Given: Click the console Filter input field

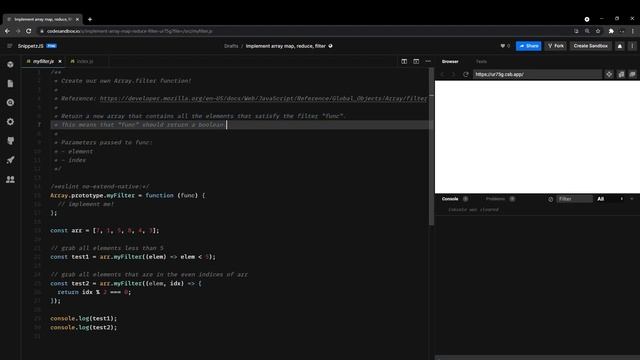Looking at the screenshot, I should pos(574,199).
